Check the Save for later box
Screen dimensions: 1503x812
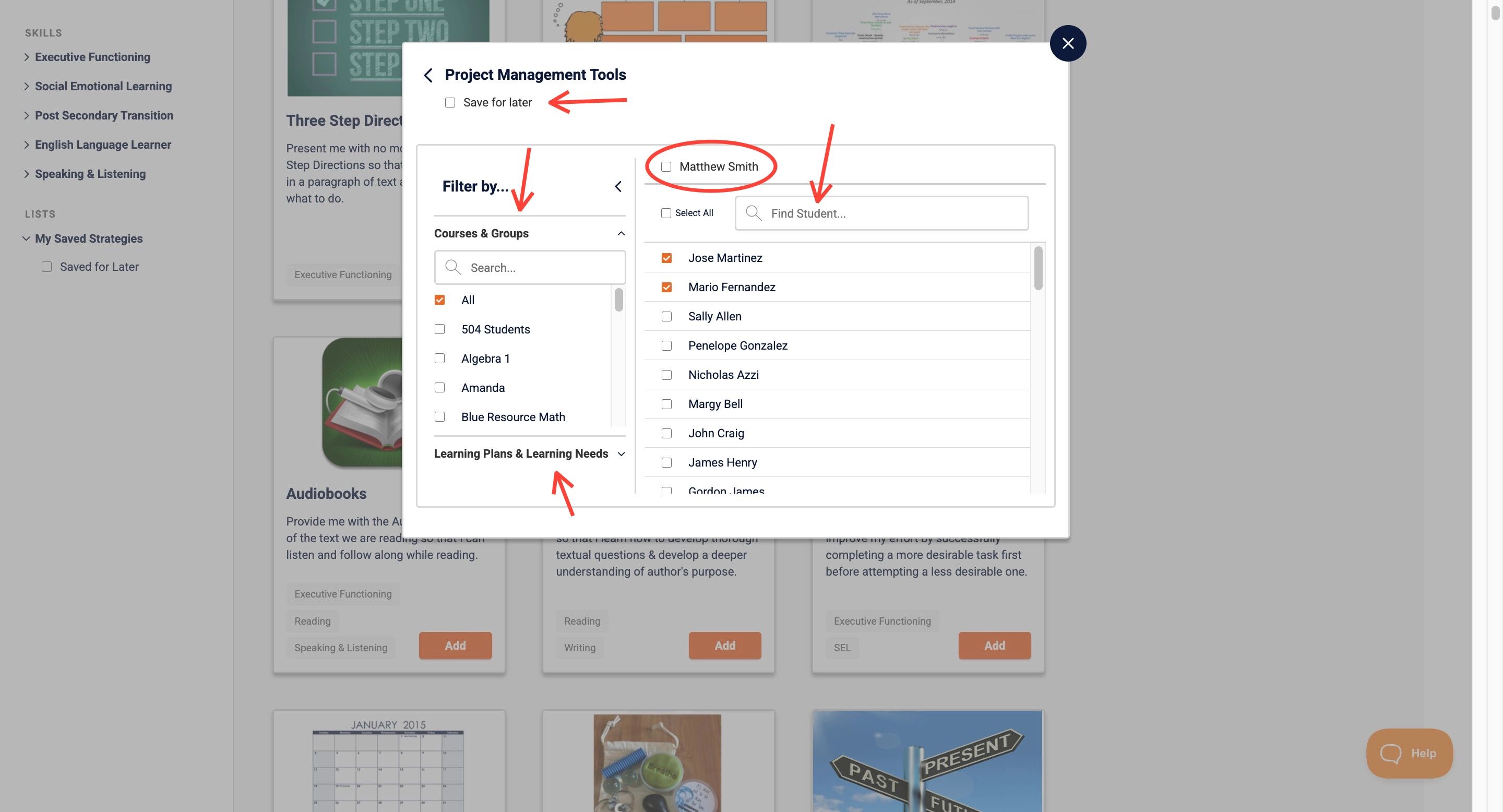coord(450,103)
